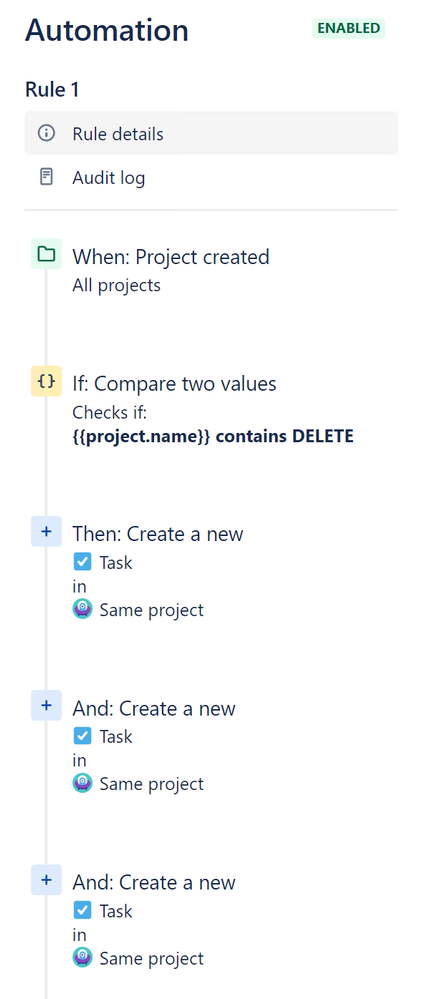The height and width of the screenshot is (999, 427).
Task: Click the Task checkbox icon in last And action
Action: (x=82, y=910)
